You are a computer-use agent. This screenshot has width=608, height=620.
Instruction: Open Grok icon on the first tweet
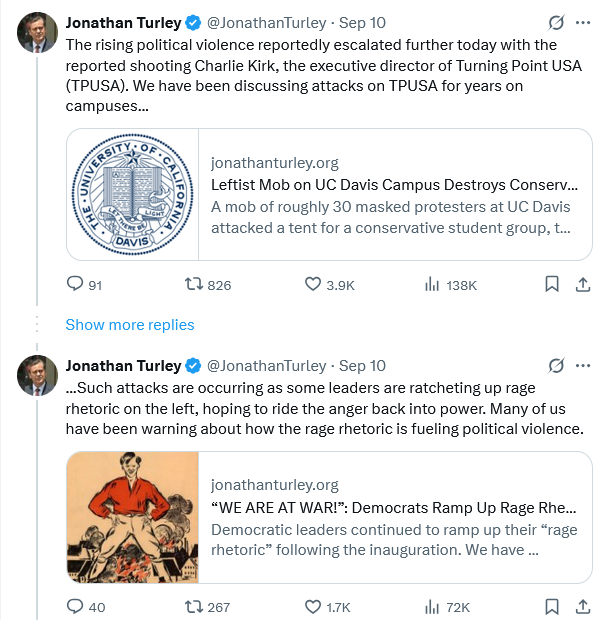(557, 22)
